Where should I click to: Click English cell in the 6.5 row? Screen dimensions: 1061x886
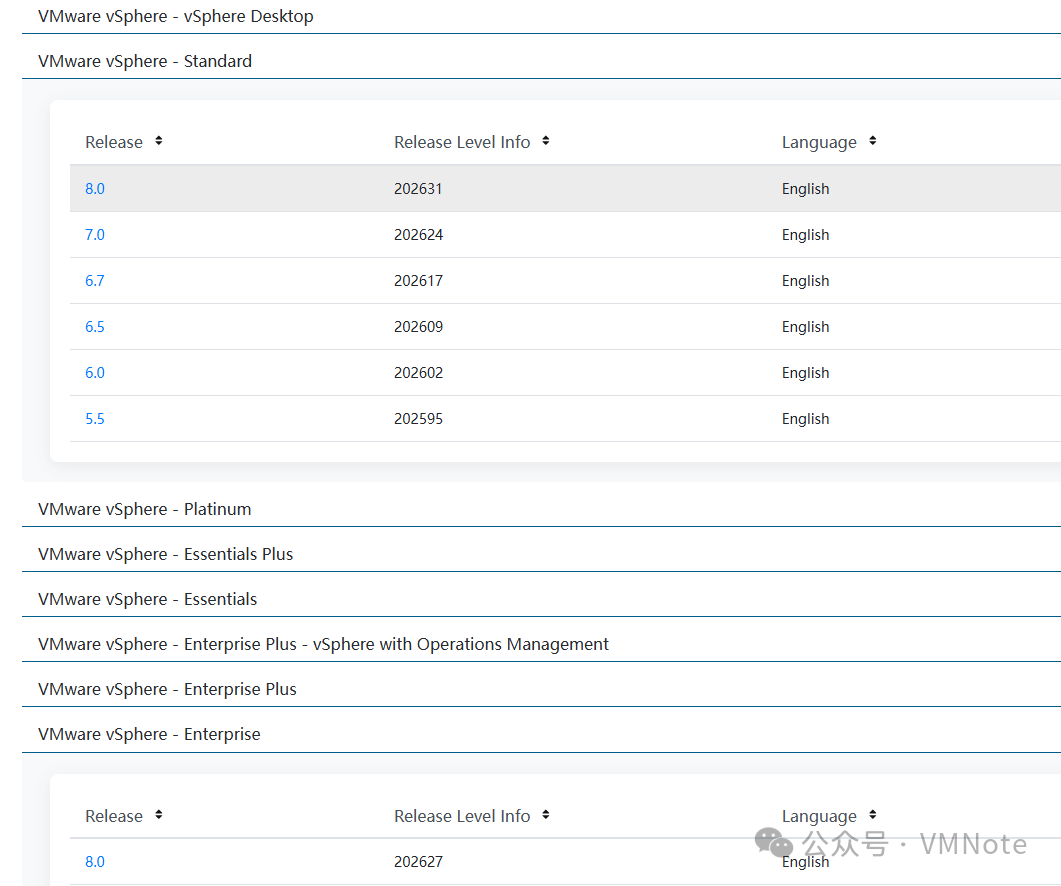click(805, 327)
